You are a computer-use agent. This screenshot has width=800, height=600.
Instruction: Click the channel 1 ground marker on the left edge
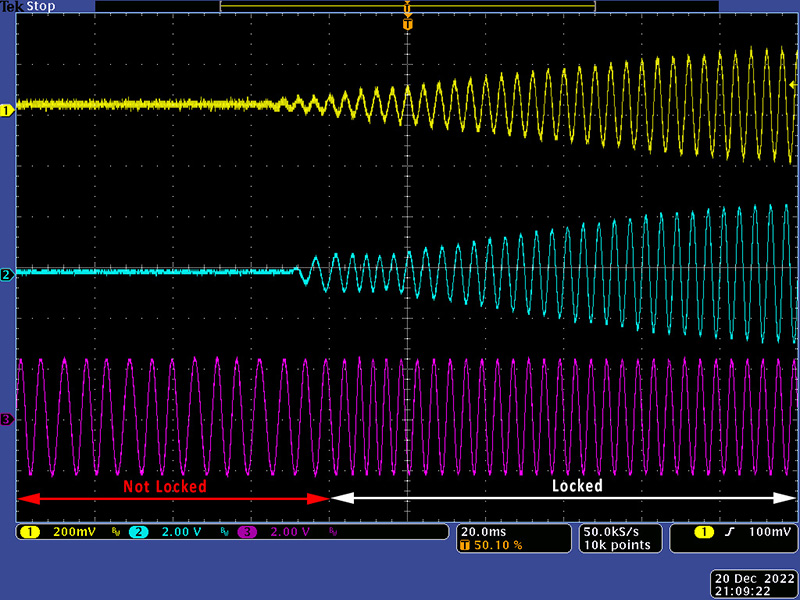(x=7, y=110)
